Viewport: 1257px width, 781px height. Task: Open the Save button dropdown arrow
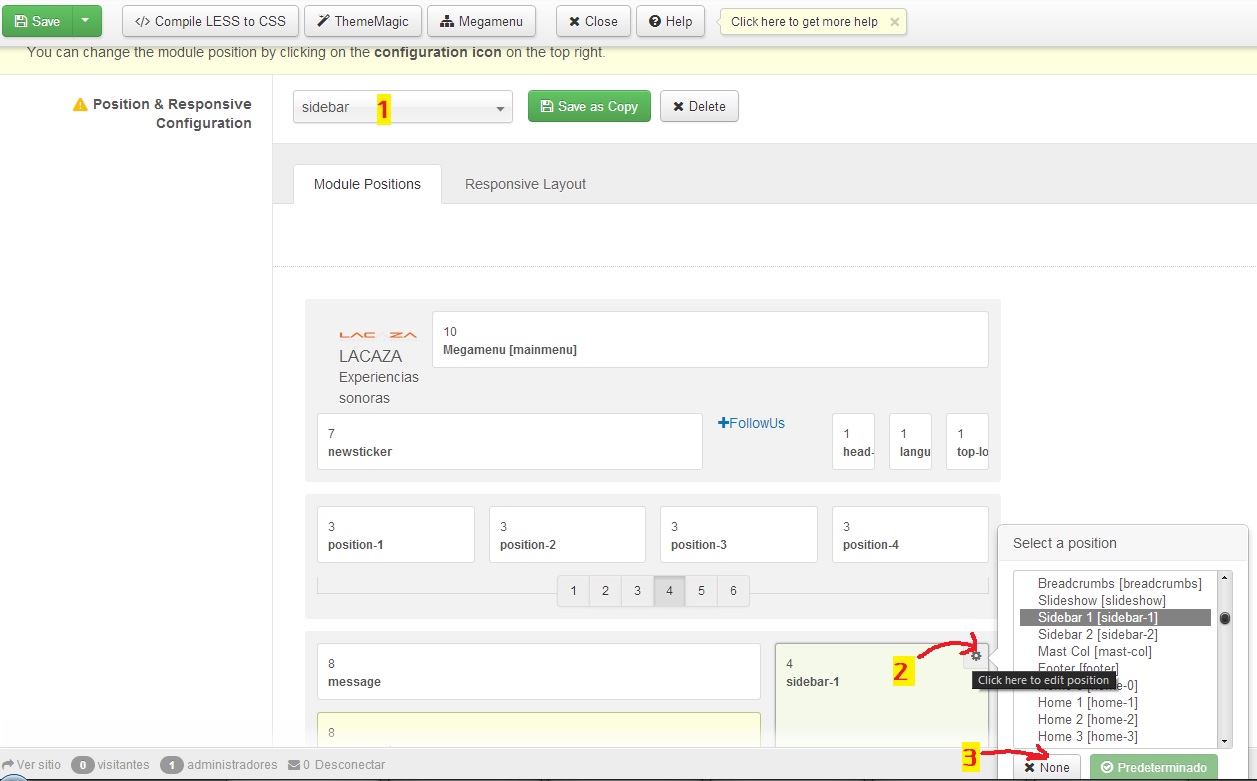[x=87, y=21]
